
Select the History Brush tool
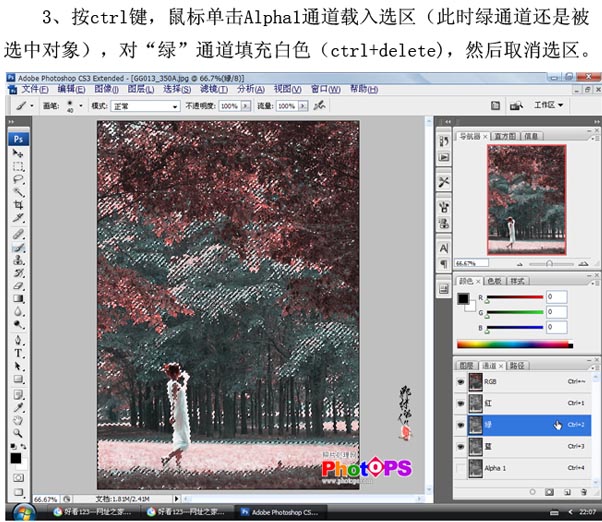(18, 273)
